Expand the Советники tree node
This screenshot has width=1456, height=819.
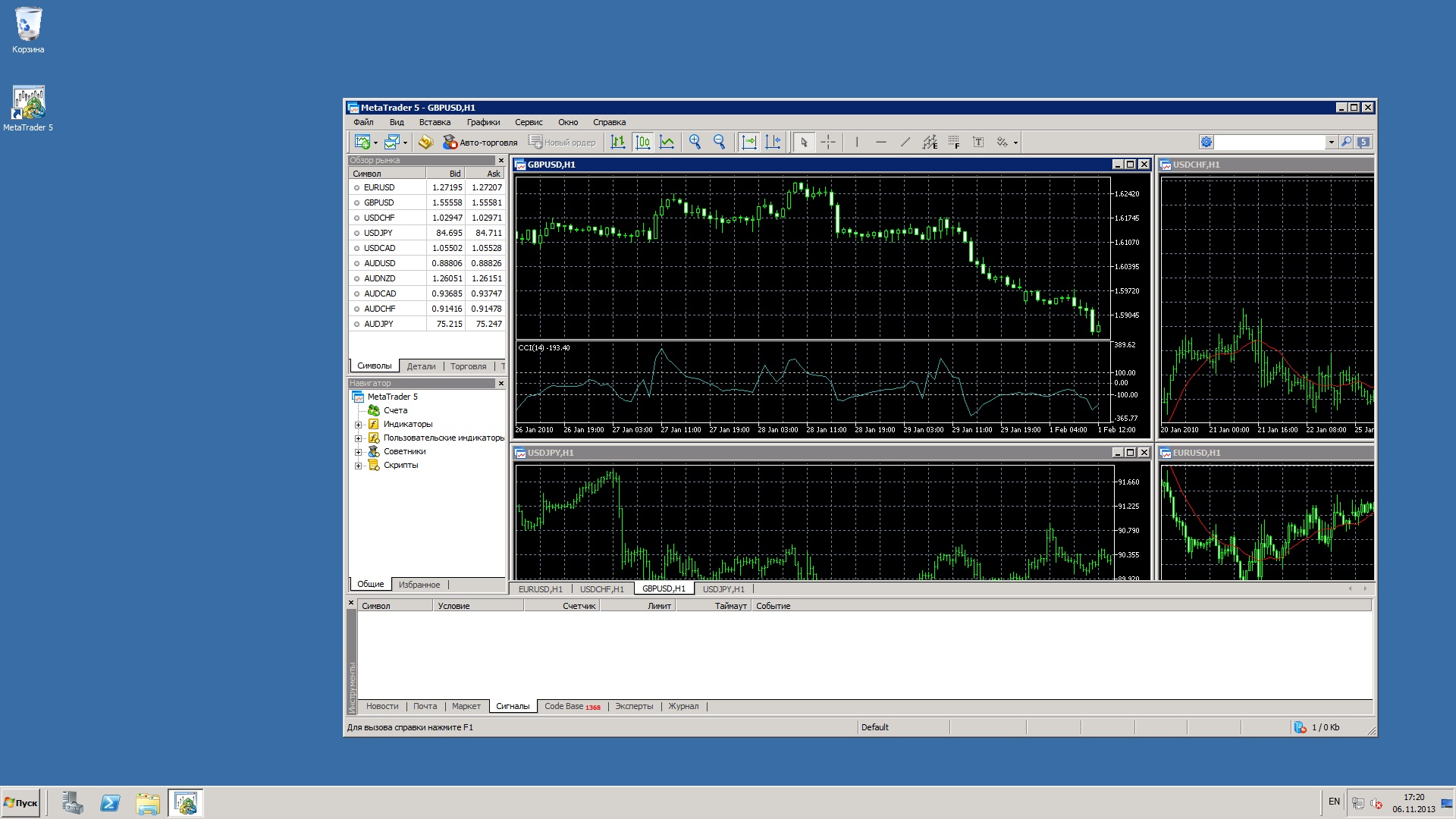[x=358, y=452]
